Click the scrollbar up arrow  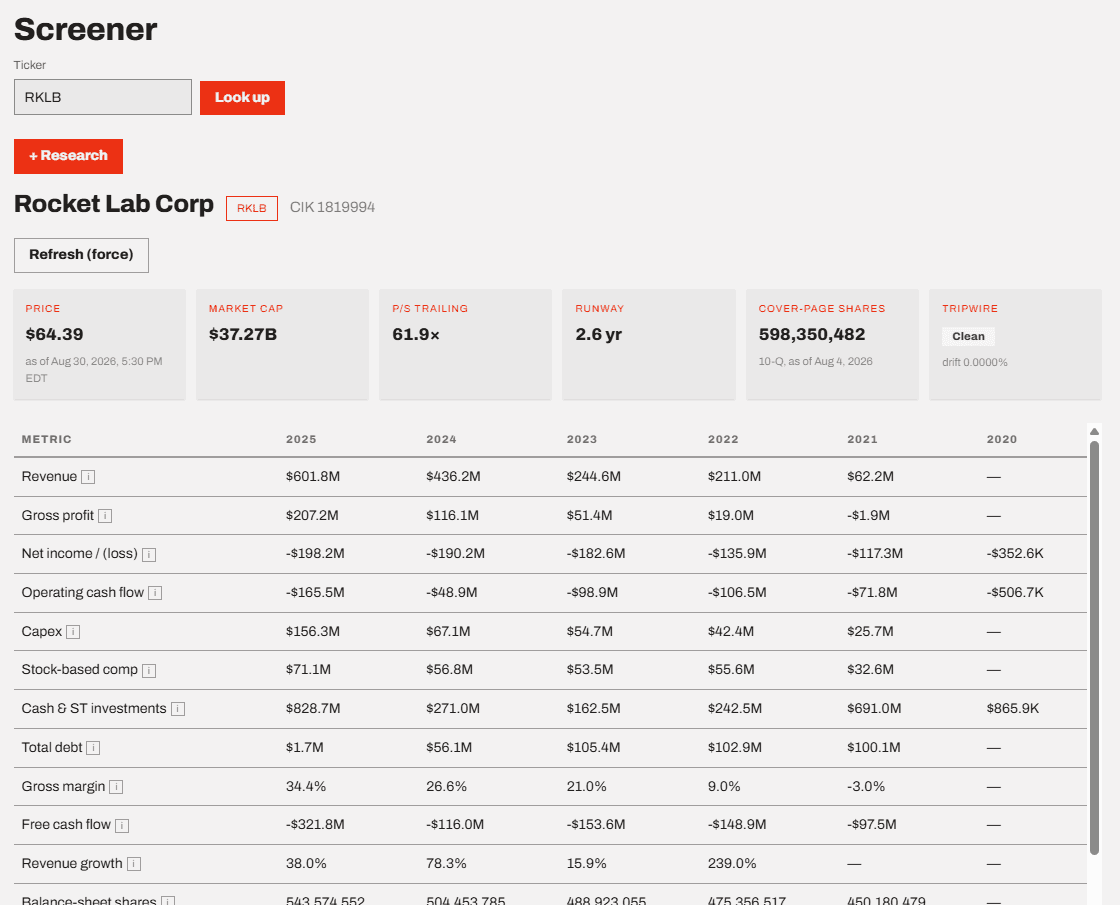click(x=1094, y=431)
